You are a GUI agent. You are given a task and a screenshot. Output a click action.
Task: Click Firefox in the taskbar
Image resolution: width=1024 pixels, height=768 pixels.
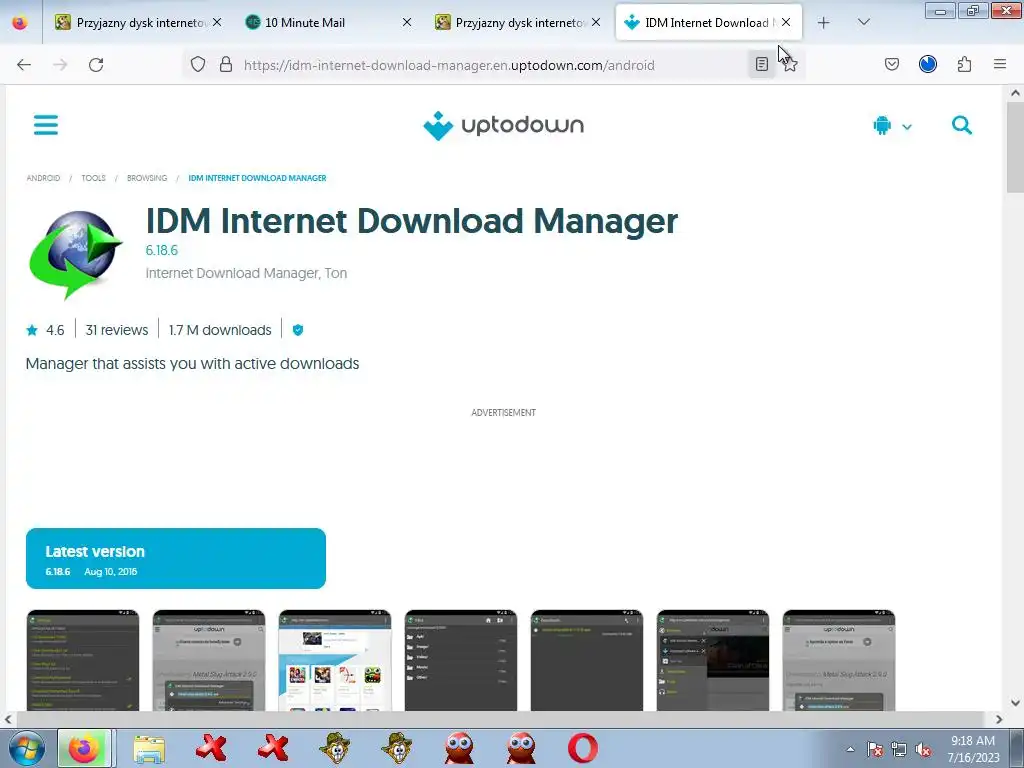pos(85,748)
